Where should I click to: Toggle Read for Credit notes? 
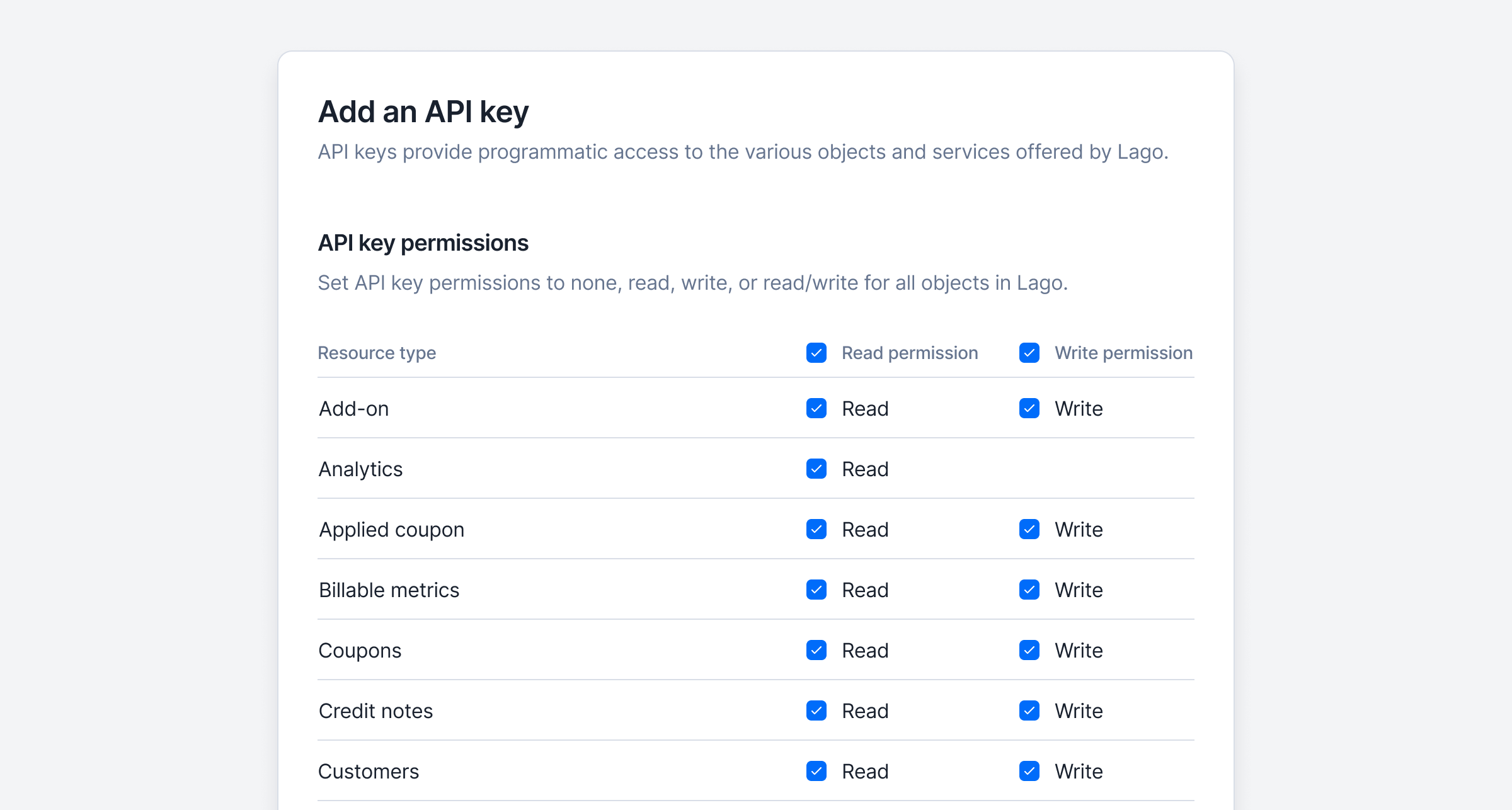816,710
